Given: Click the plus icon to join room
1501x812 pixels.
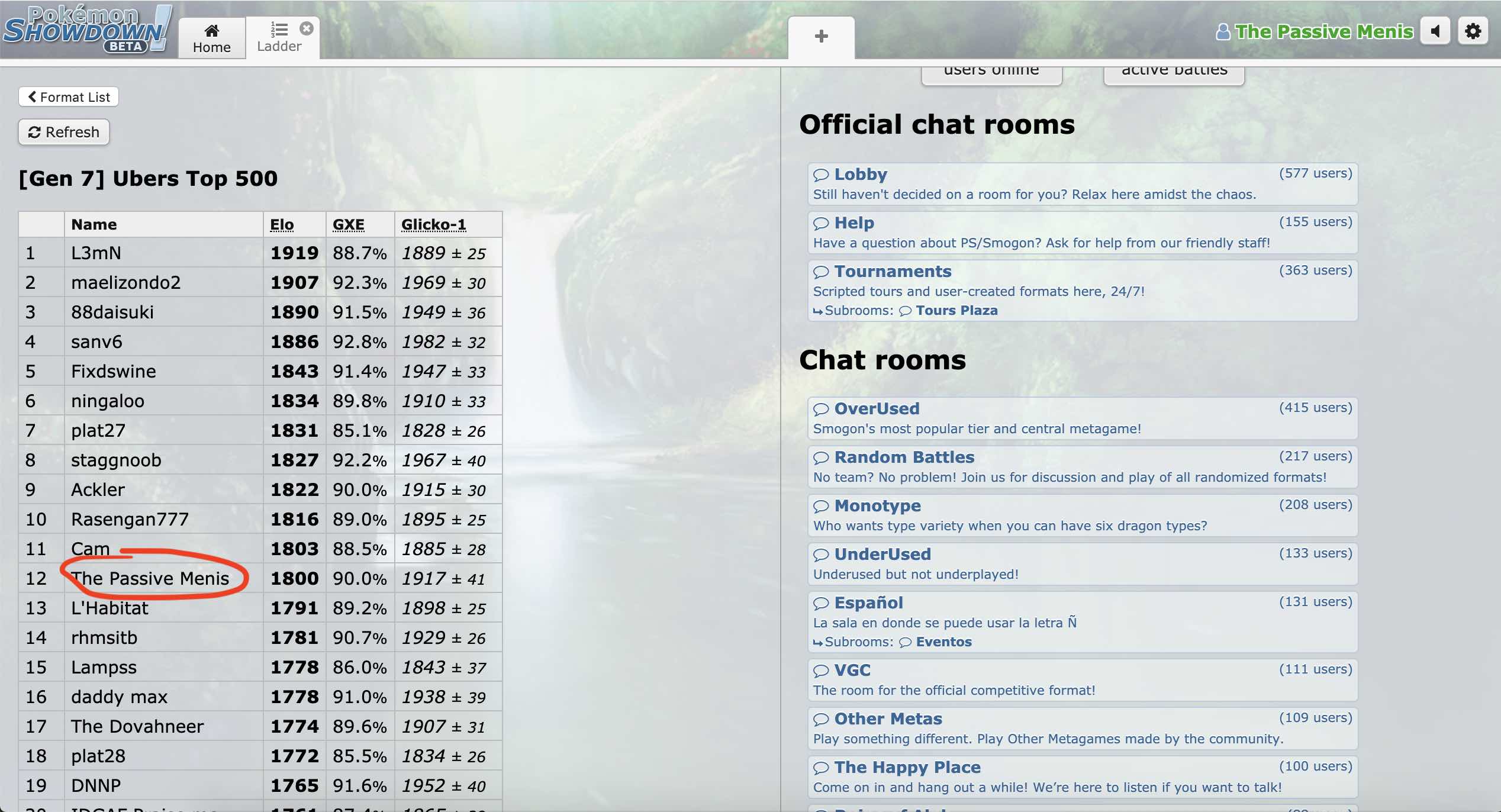Looking at the screenshot, I should click(x=821, y=37).
